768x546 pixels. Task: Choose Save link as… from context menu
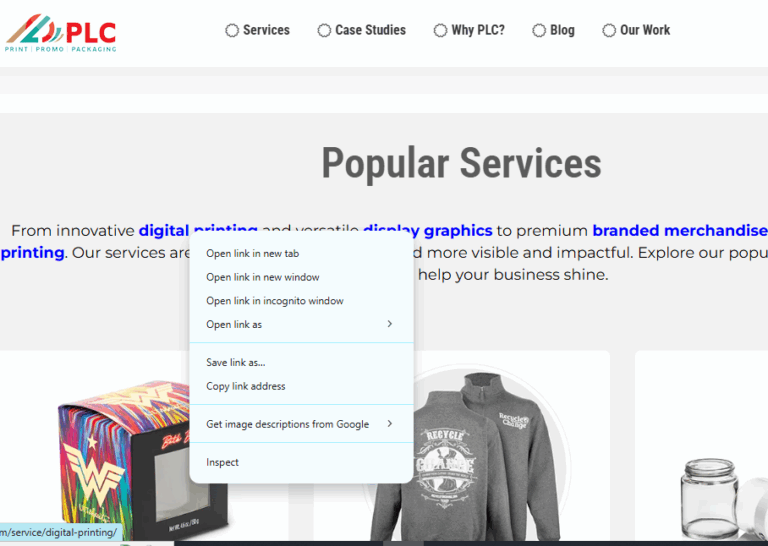click(x=235, y=363)
